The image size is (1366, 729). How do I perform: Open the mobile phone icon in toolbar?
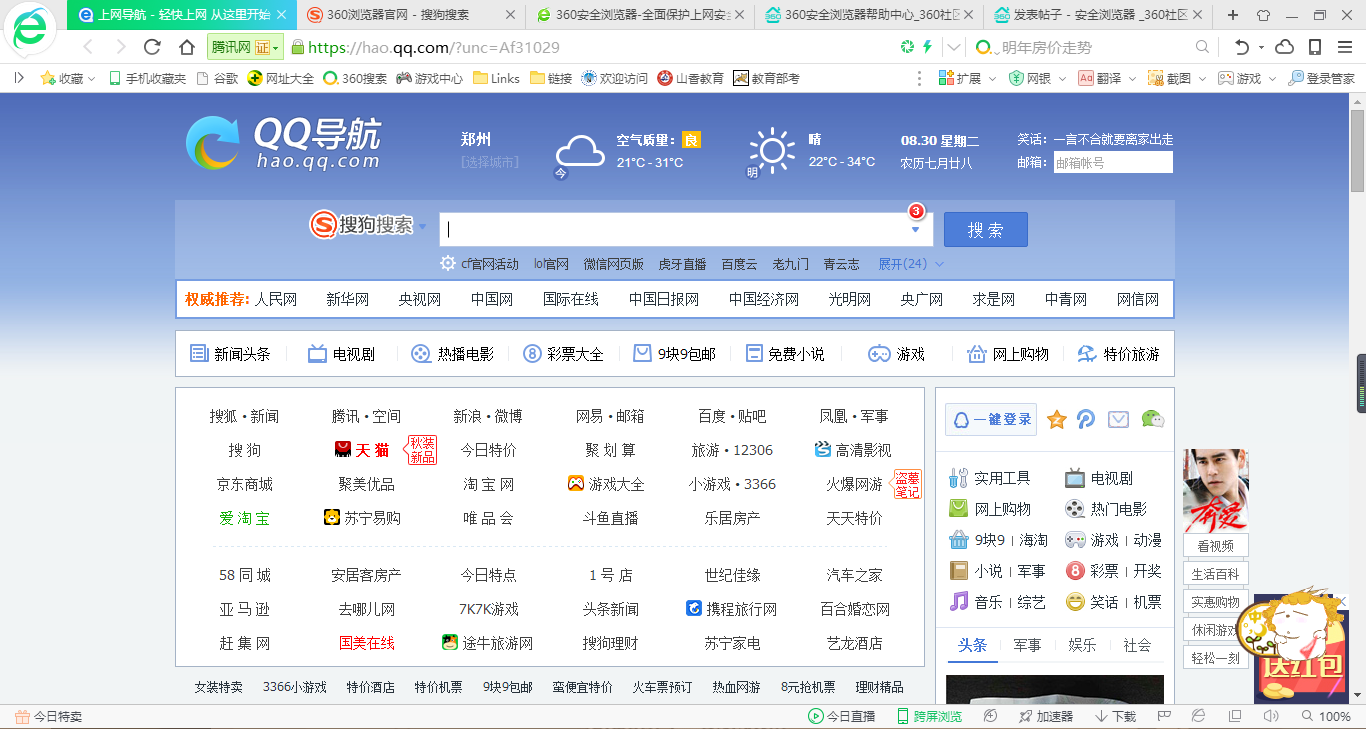1315,47
